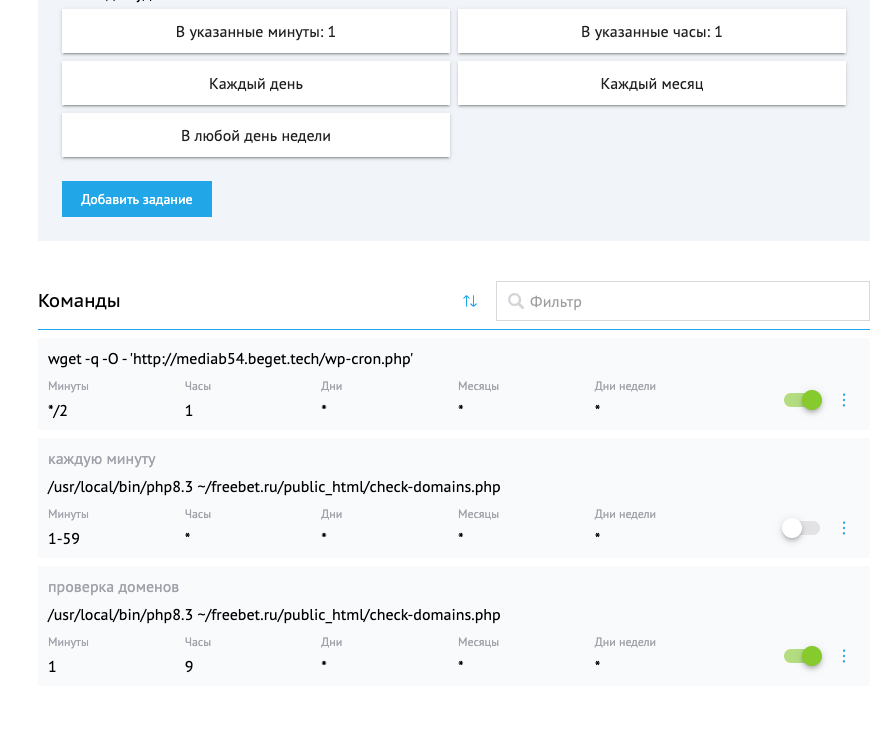Open the three-dot menu for the wp-cron.php task
Image resolution: width=892 pixels, height=730 pixels.
(x=844, y=400)
